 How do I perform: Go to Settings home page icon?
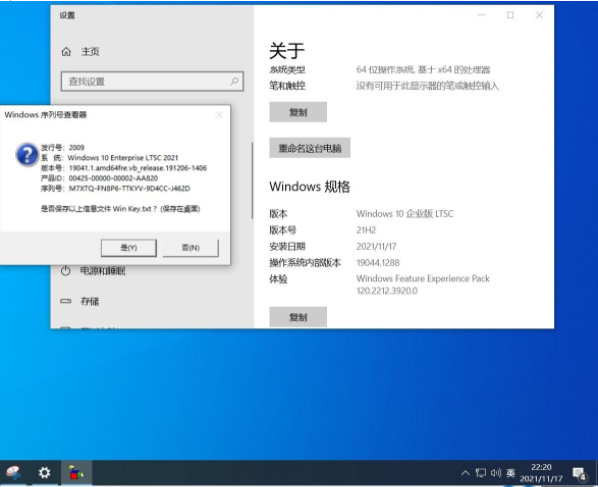66,51
